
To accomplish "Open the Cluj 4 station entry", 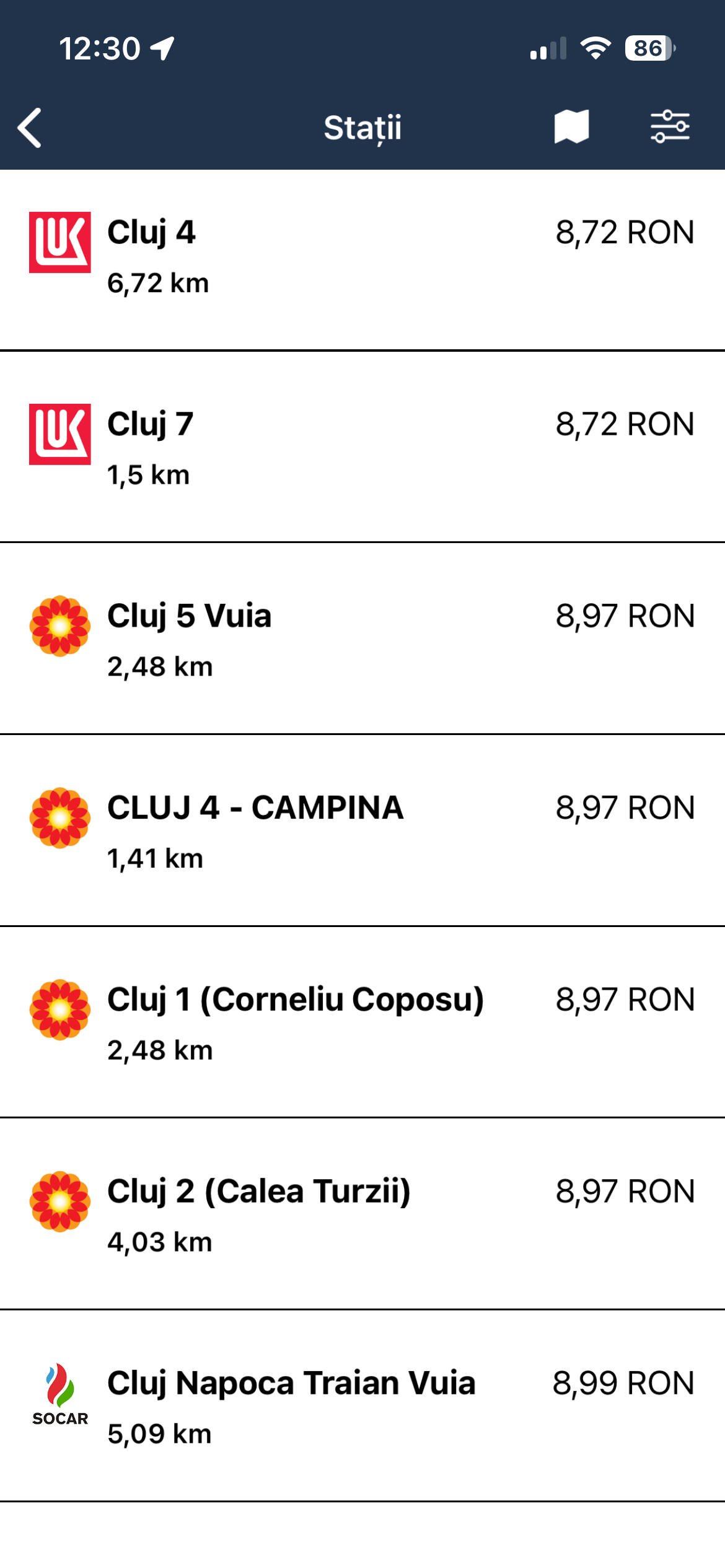I will coord(152,233).
